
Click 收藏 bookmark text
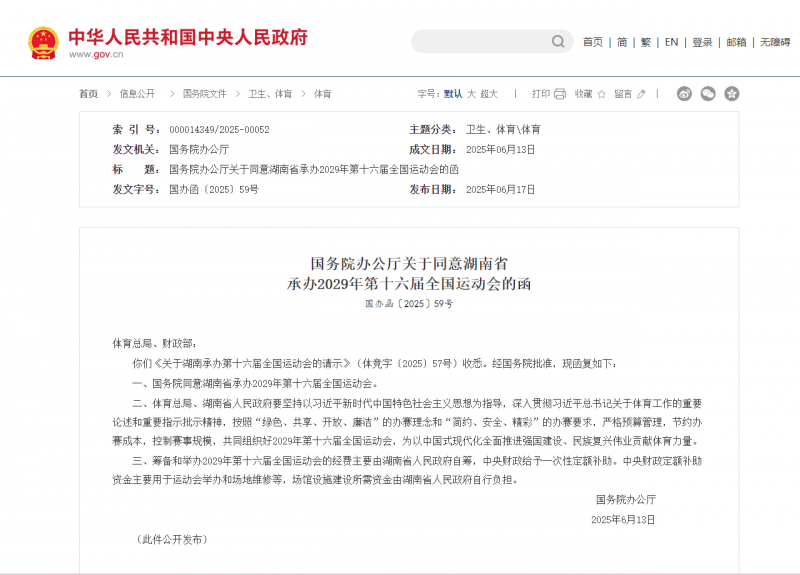click(584, 94)
